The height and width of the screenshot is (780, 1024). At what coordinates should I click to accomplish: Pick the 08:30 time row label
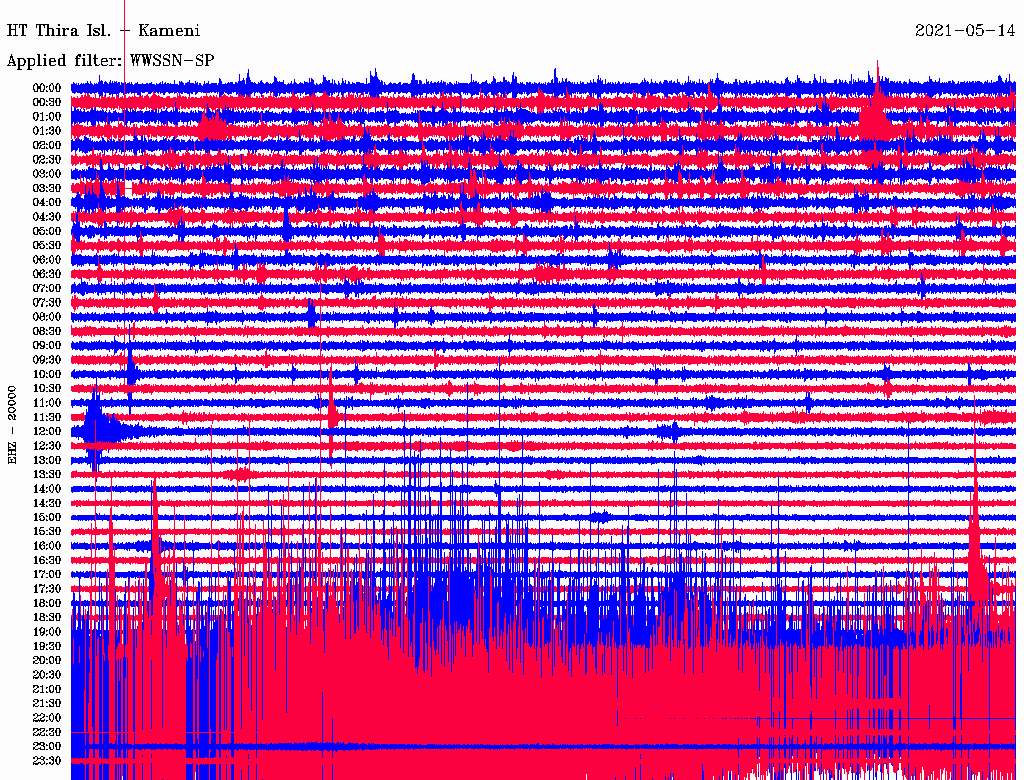[x=47, y=331]
